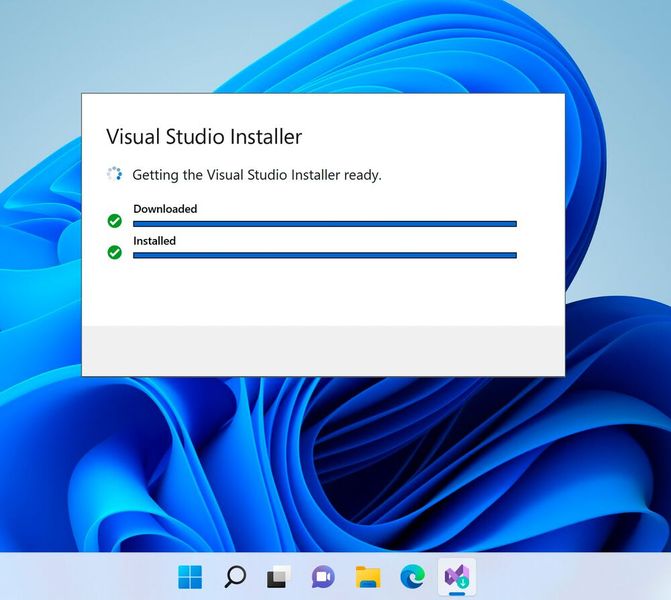Image resolution: width=671 pixels, height=600 pixels.
Task: Click the 'Visual Studio Installer' heading
Action: 204,137
